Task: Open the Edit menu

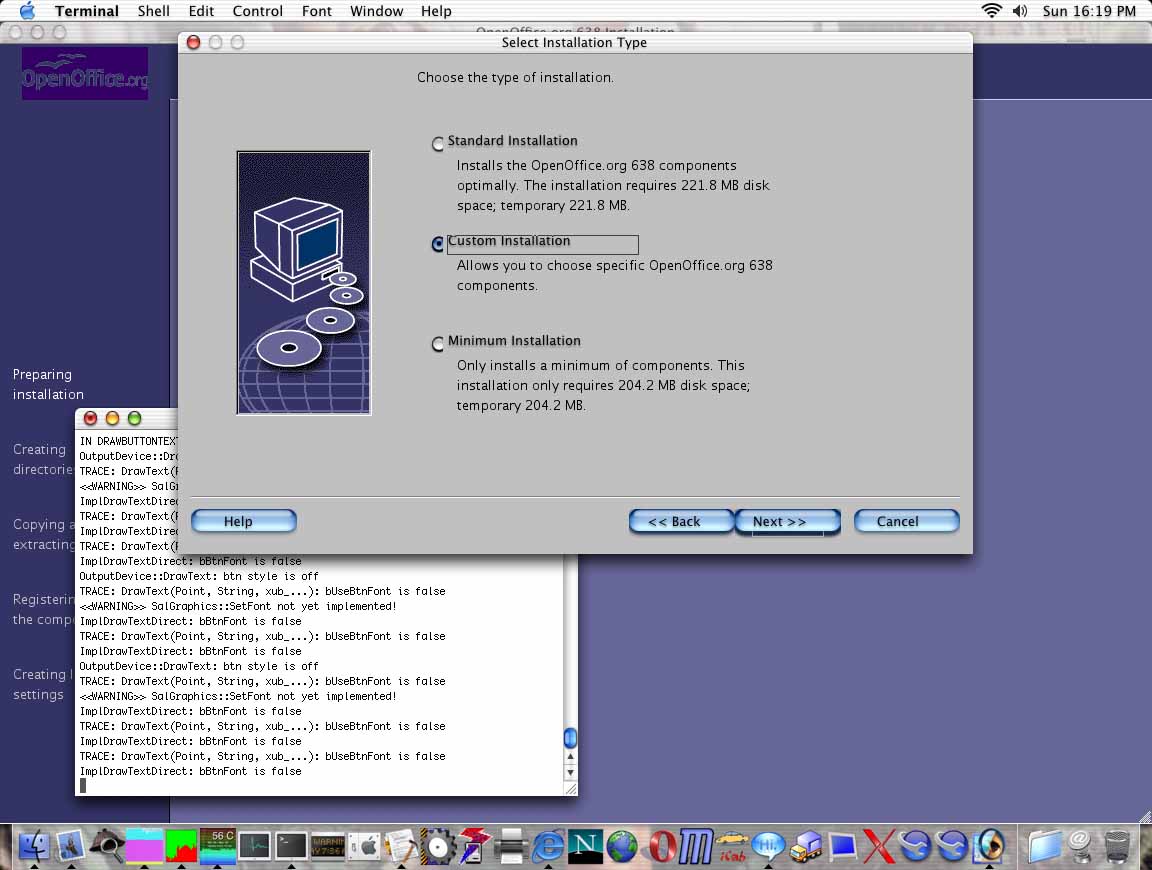Action: (x=201, y=11)
